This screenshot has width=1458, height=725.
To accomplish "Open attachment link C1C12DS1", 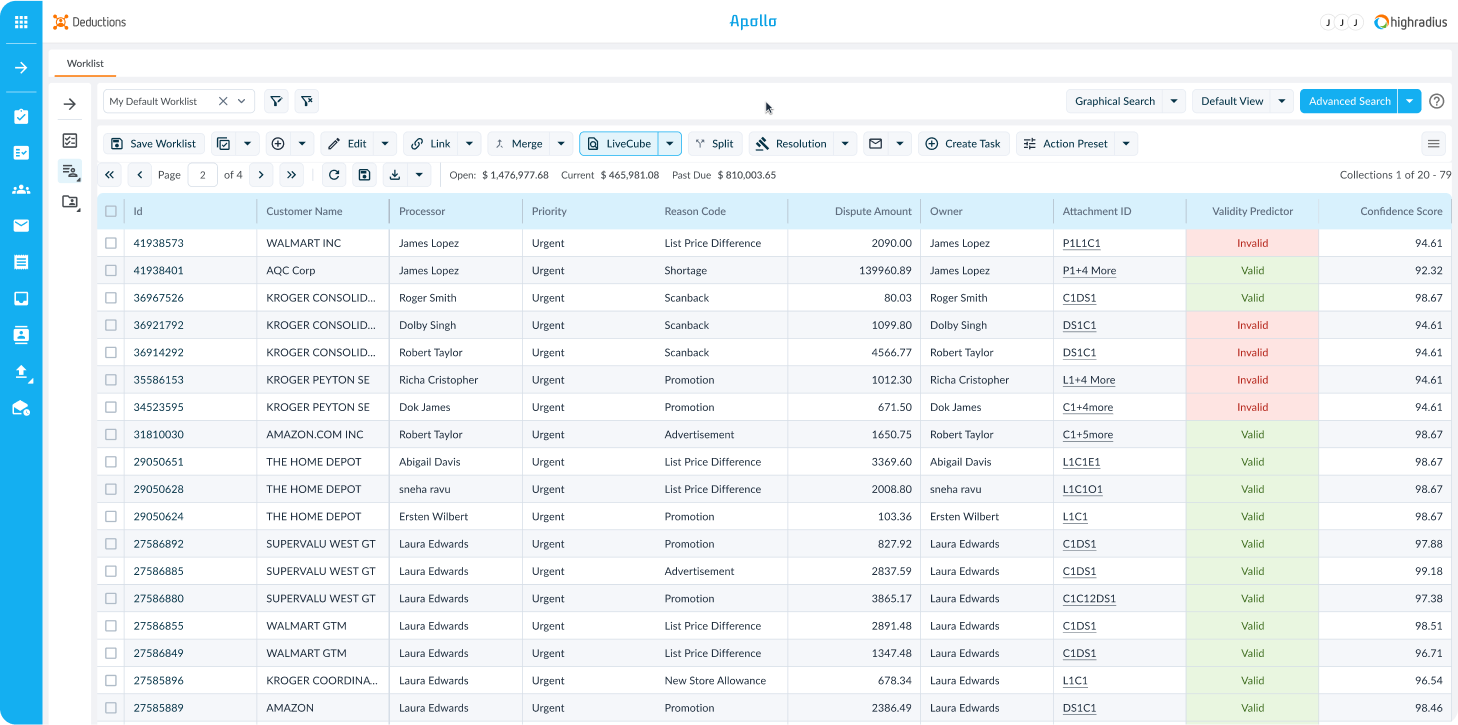I will (x=1089, y=598).
